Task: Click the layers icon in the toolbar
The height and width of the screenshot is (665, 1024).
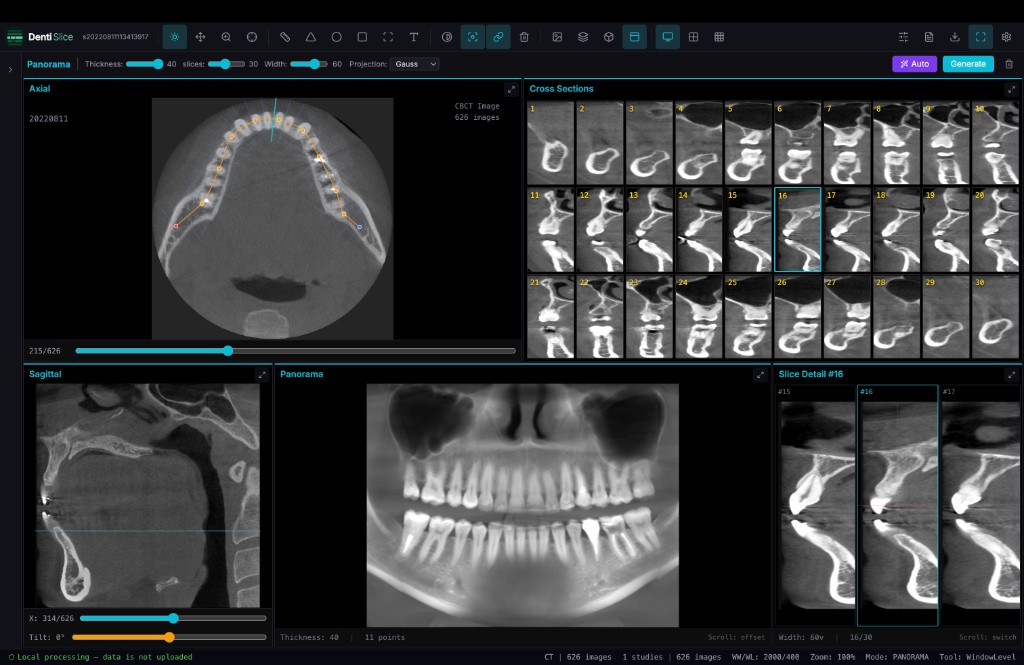Action: point(582,36)
